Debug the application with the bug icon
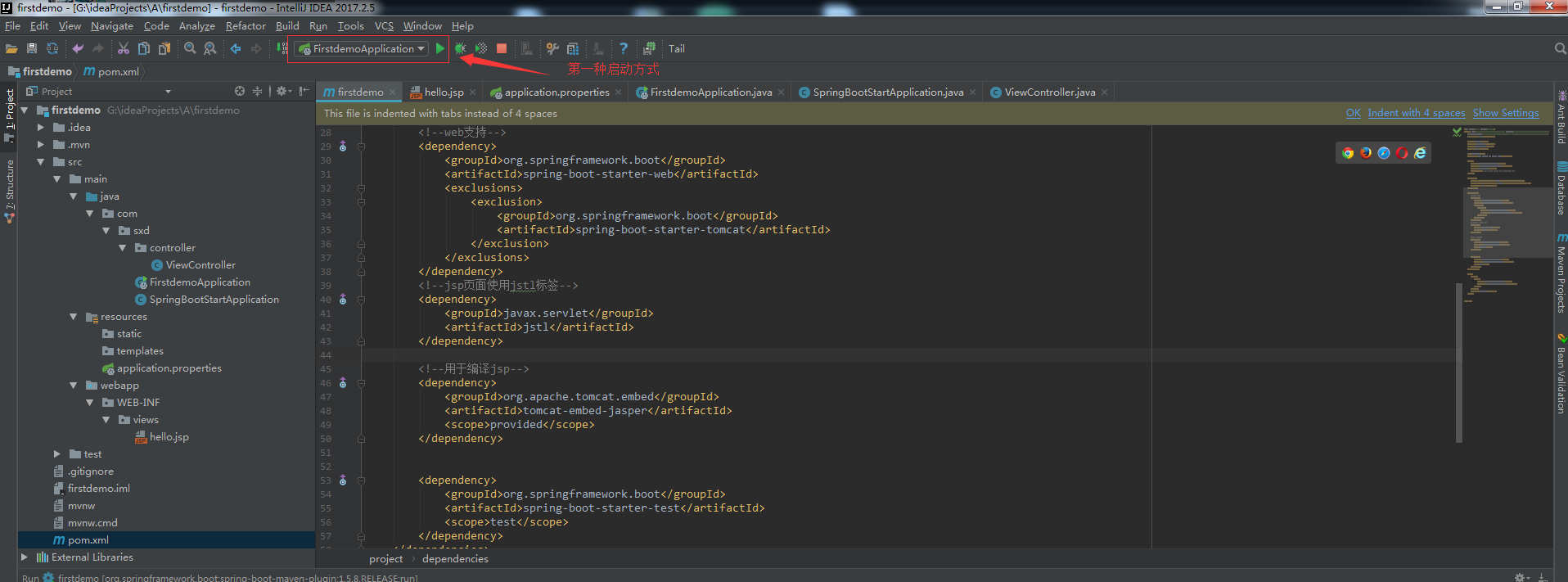This screenshot has height=582, width=1568. click(461, 49)
